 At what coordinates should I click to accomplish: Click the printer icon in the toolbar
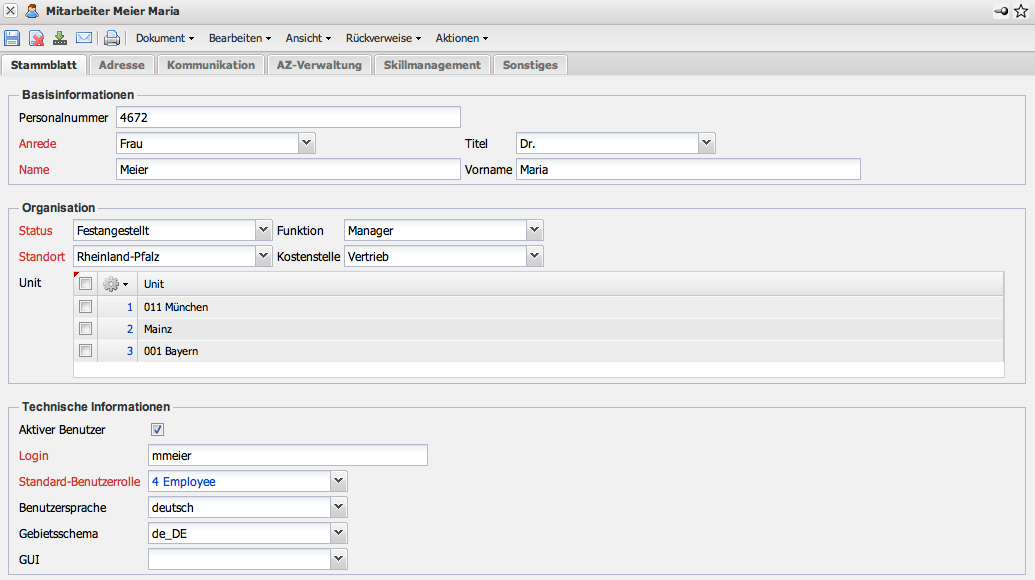pos(112,39)
